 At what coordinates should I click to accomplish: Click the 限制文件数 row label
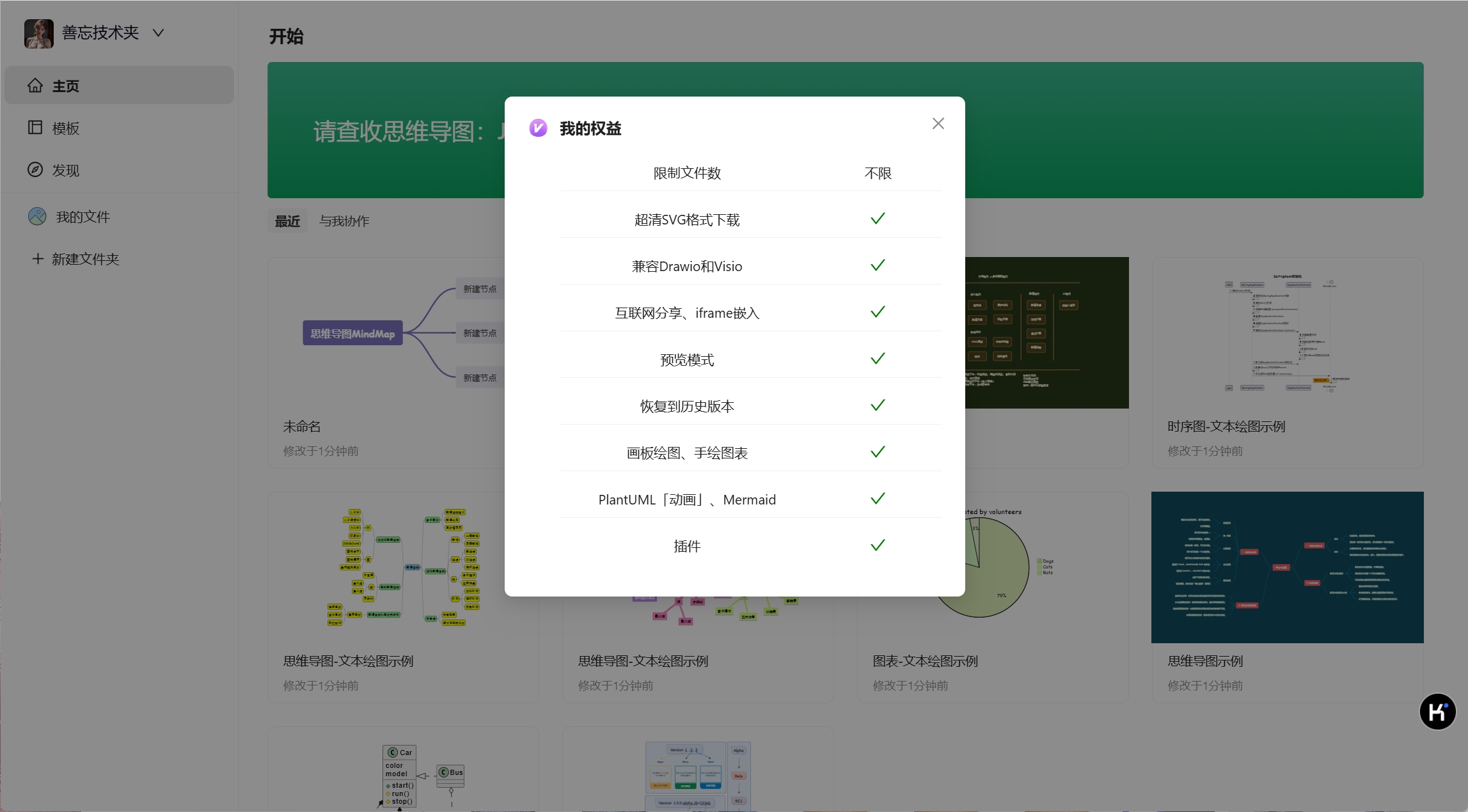(x=687, y=173)
